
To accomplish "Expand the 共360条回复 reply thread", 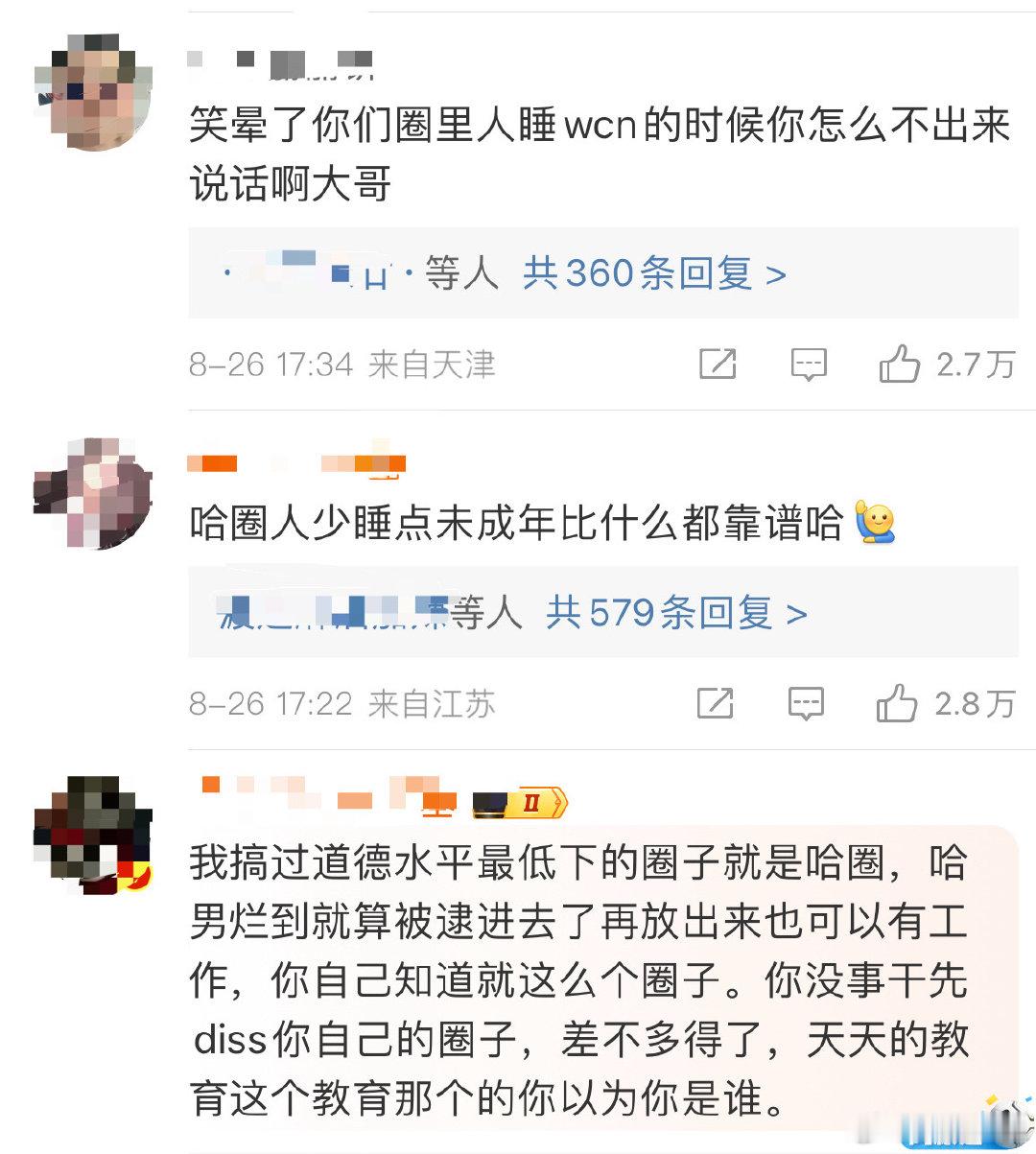I will tap(654, 274).
